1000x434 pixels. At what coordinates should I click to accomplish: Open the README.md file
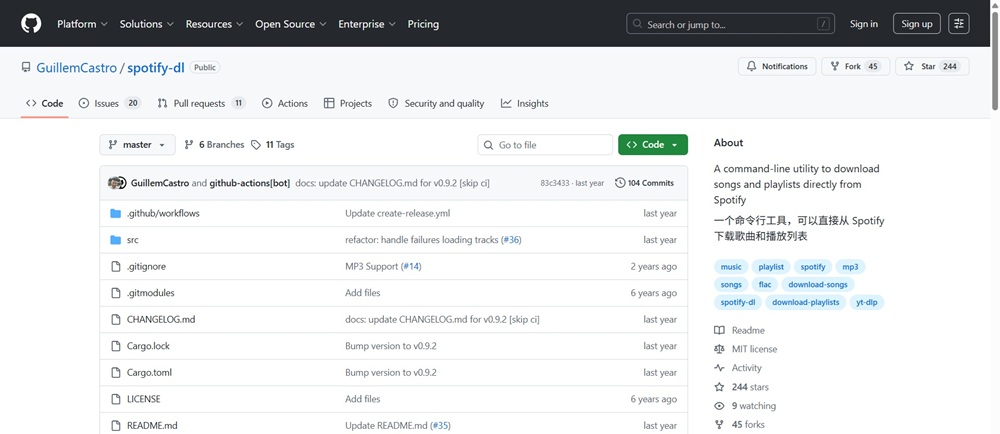152,425
